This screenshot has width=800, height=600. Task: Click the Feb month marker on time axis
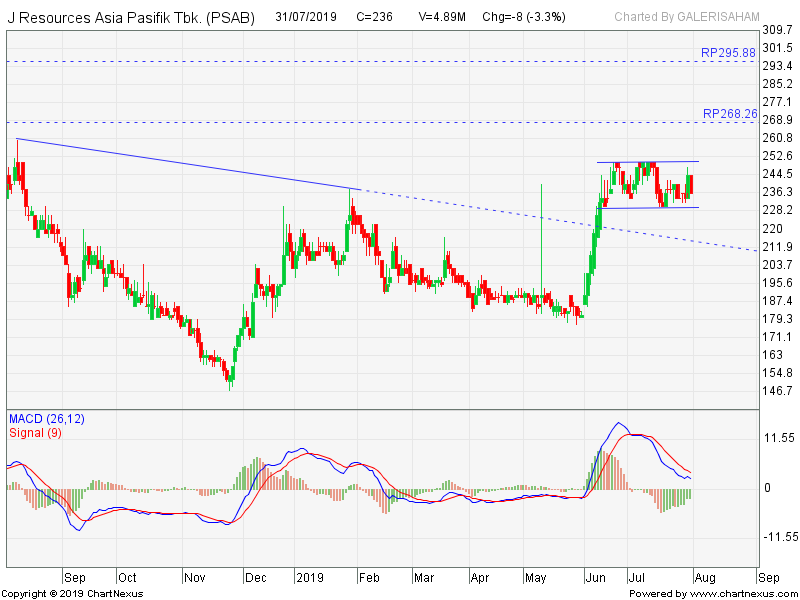coord(369,577)
